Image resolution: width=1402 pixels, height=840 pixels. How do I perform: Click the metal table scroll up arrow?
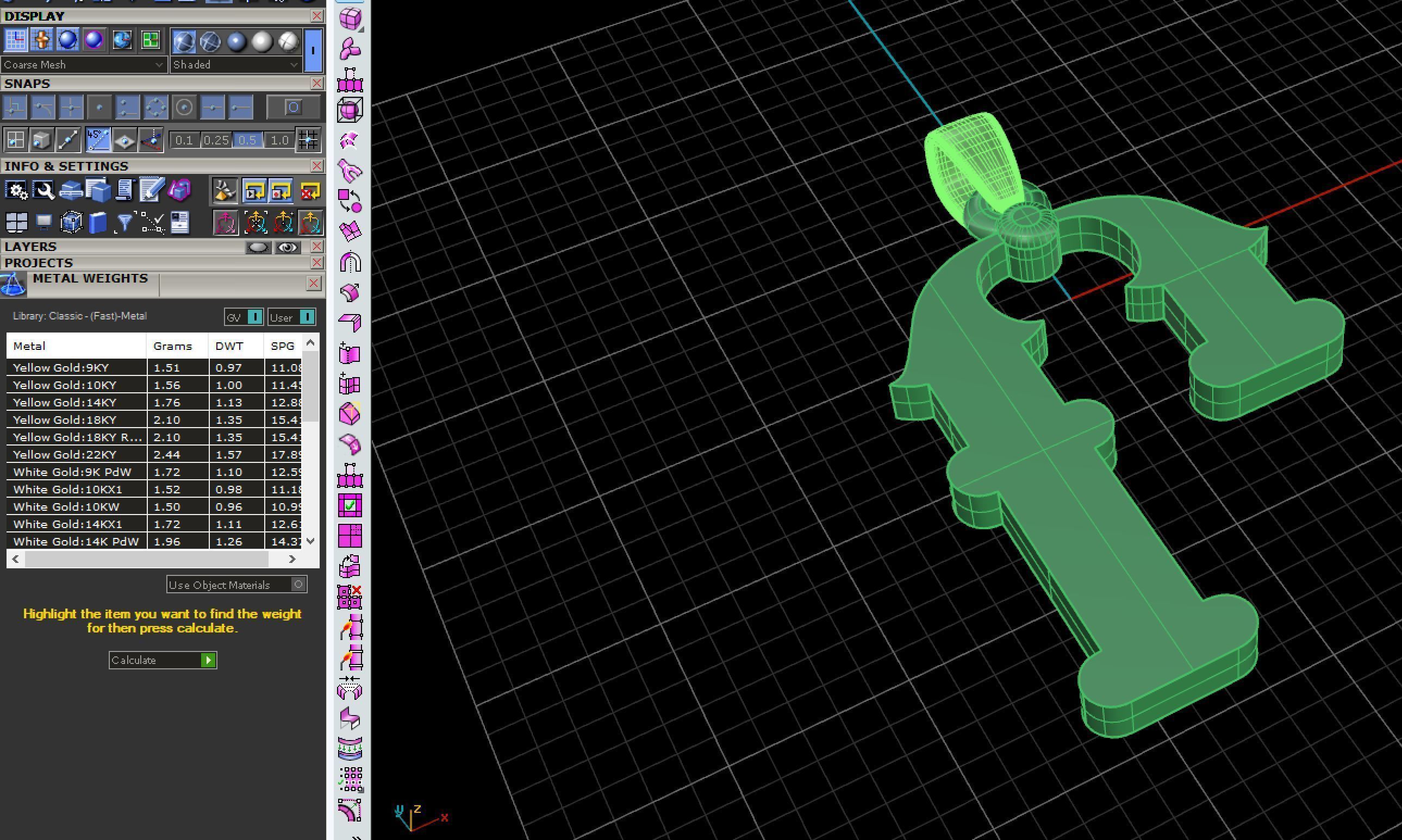click(310, 342)
